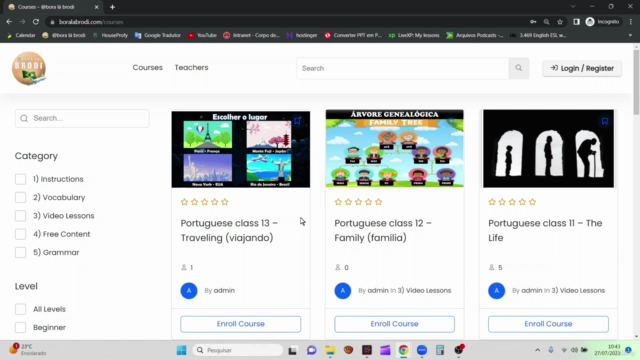Close the Courses browser tab

96,7
